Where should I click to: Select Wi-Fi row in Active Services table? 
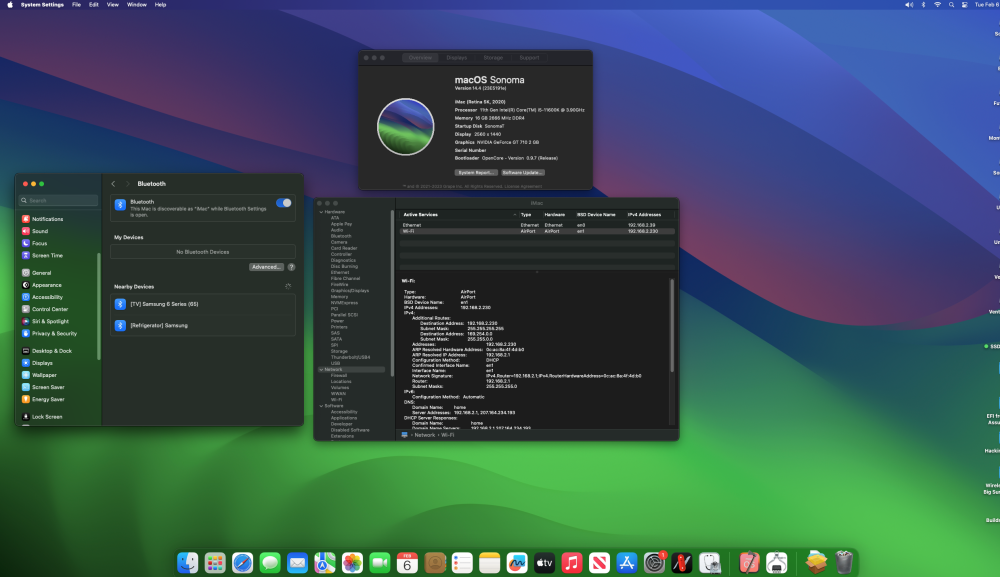537,231
